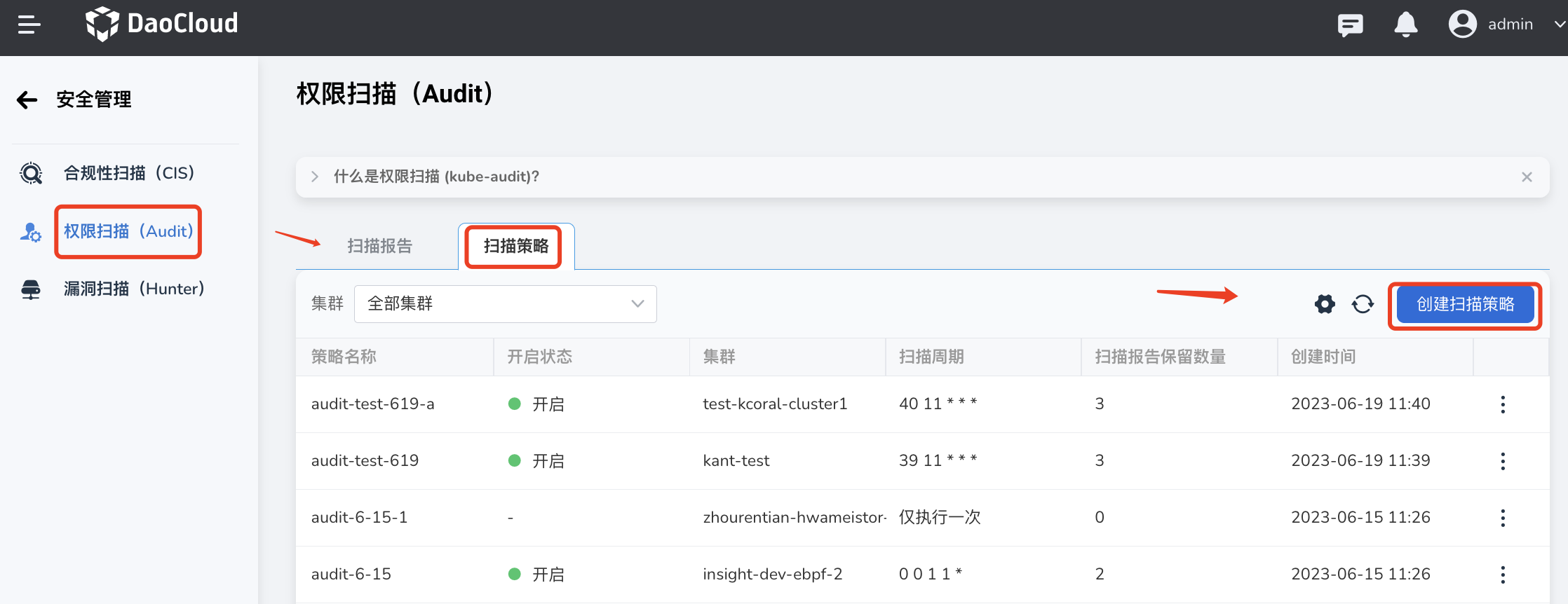The image size is (1568, 604).
Task: Refresh the policy list
Action: 1363,304
